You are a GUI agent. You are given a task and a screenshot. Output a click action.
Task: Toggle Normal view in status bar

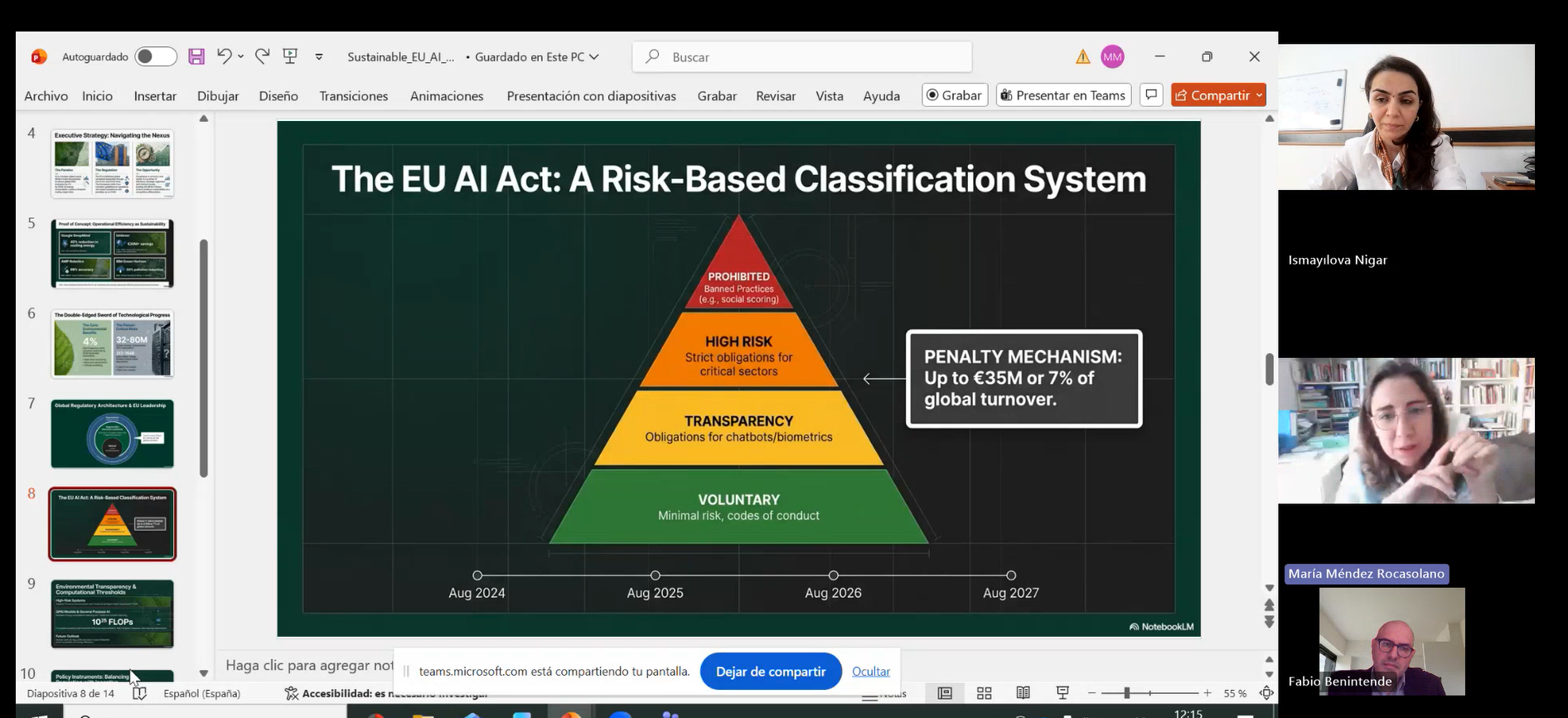pos(945,693)
